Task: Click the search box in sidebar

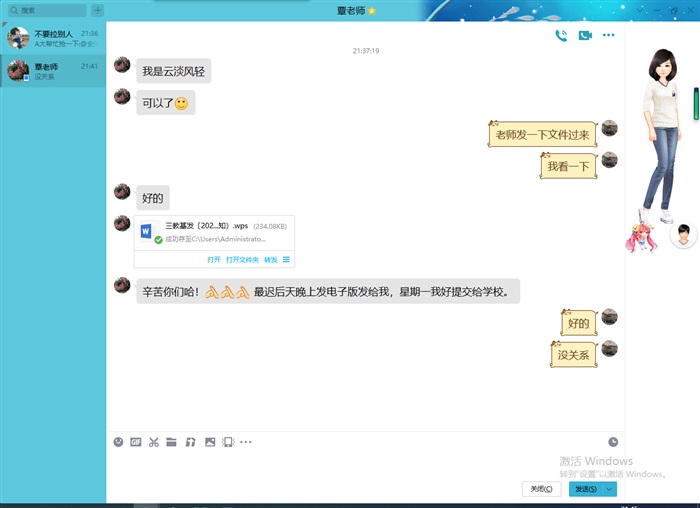Action: tap(48, 10)
